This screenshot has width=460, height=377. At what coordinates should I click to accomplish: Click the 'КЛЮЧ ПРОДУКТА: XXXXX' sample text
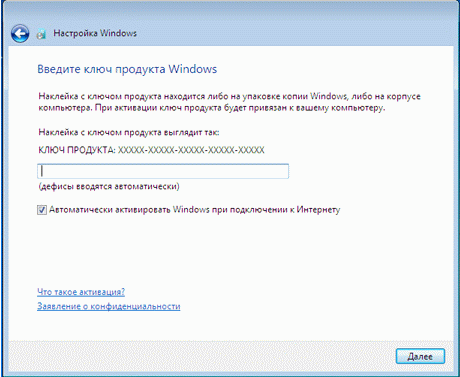point(151,150)
